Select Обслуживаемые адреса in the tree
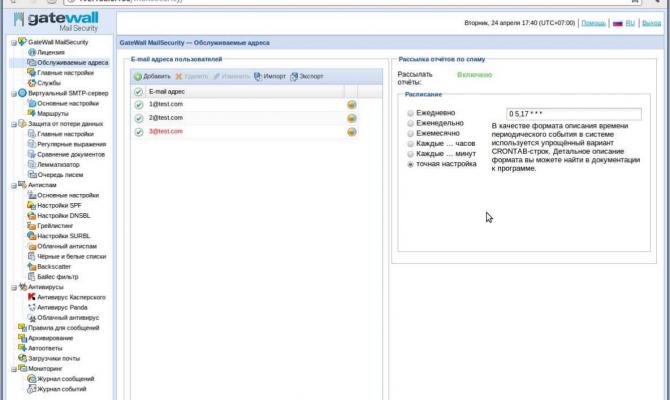This screenshot has width=670, height=400. (73, 62)
